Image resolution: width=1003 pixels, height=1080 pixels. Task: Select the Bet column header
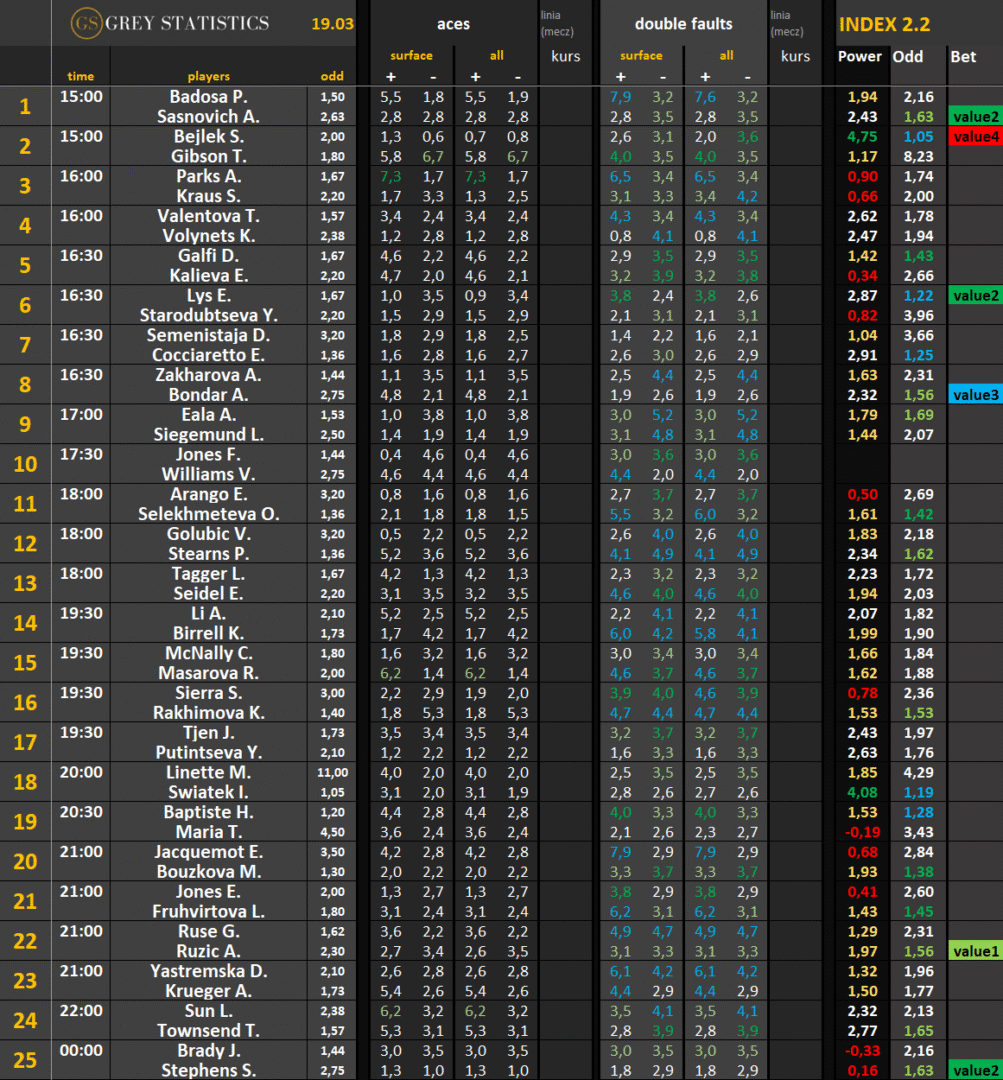tap(963, 57)
